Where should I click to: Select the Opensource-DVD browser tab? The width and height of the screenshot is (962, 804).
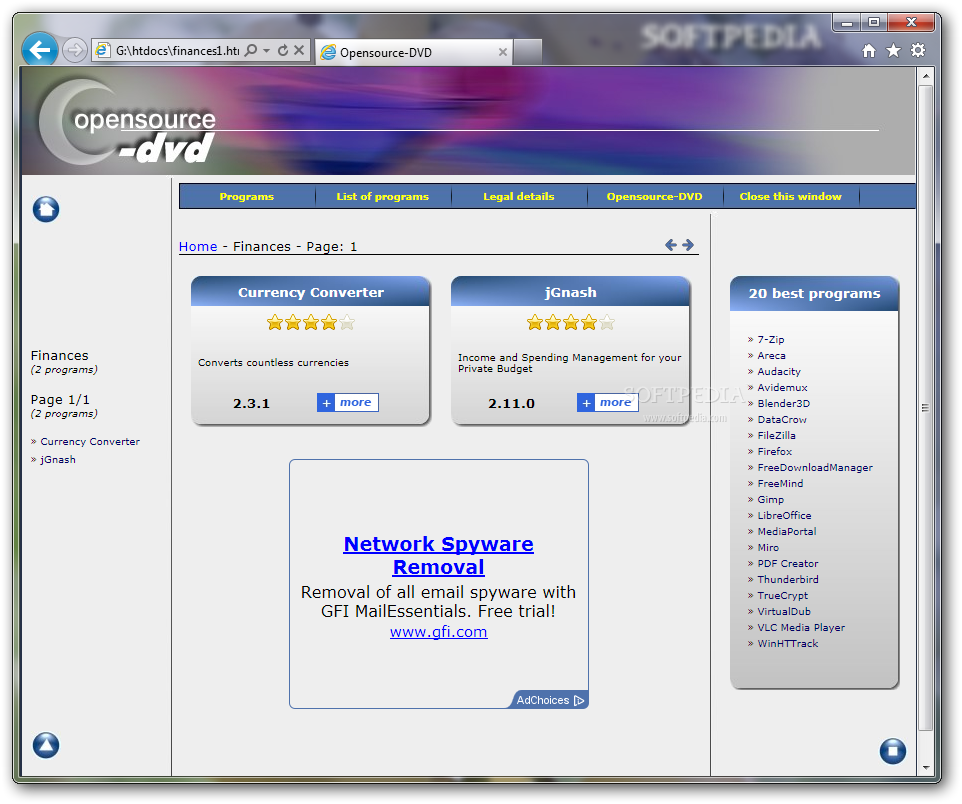(x=414, y=52)
